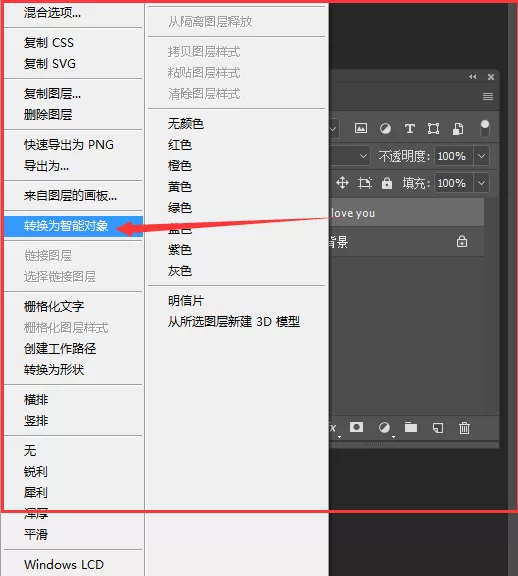Click lock icon on background layer
The height and width of the screenshot is (576, 518).
click(462, 241)
